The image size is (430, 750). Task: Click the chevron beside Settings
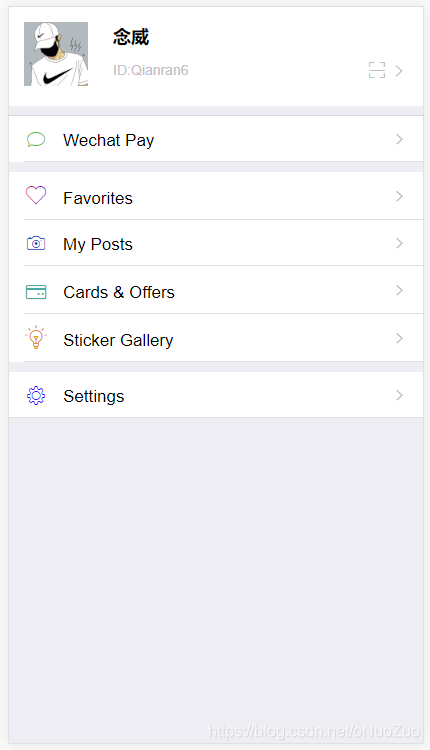click(x=399, y=395)
